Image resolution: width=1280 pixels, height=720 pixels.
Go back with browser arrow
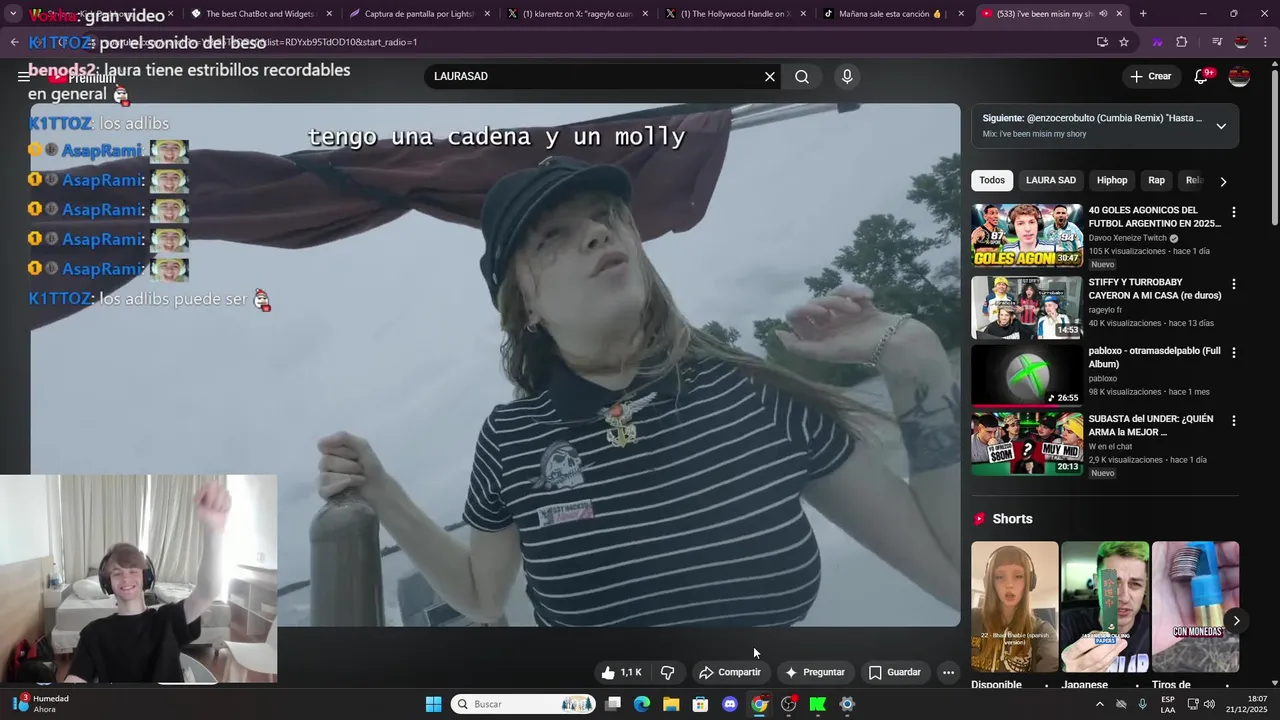[14, 42]
